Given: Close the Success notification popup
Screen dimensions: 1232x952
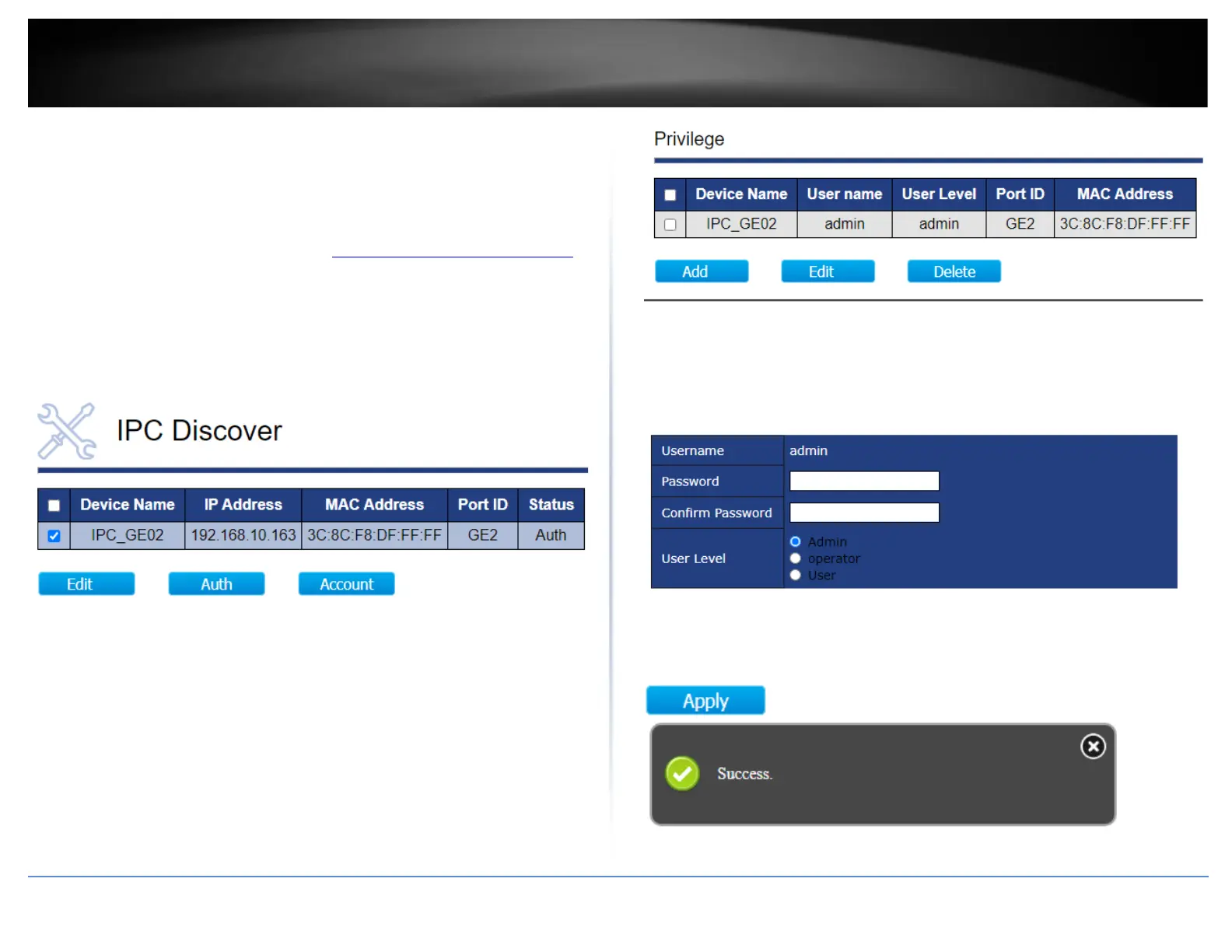Looking at the screenshot, I should click(1093, 747).
